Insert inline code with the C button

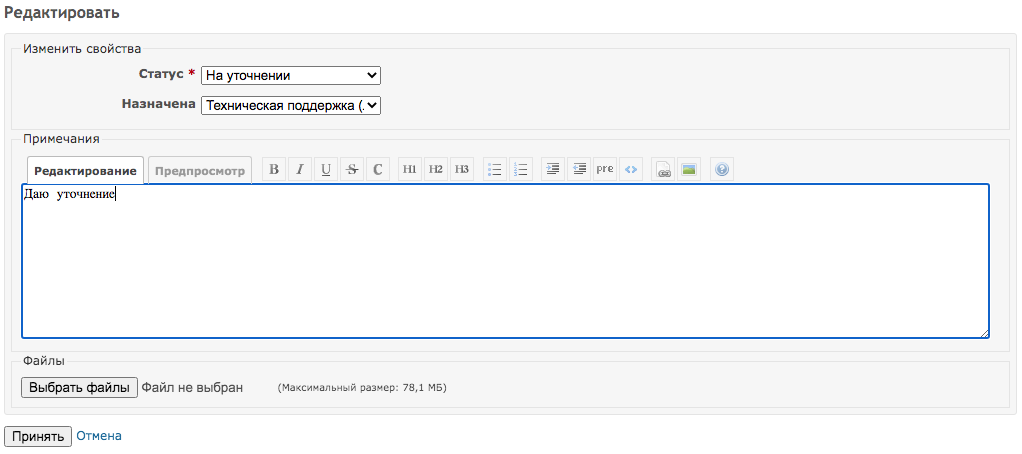point(377,170)
